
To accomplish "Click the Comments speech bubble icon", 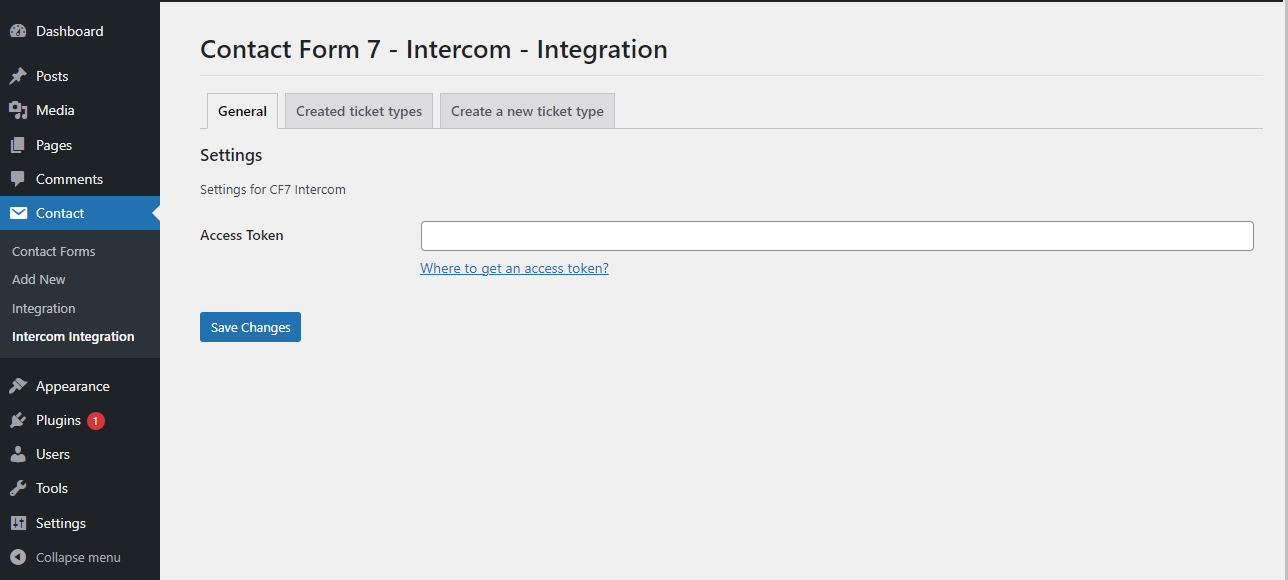I will pyautogui.click(x=18, y=179).
